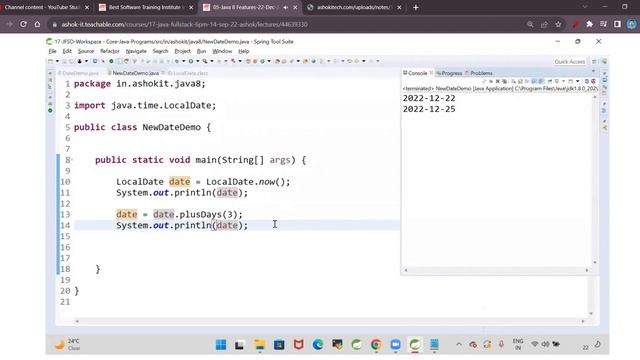The image size is (640, 360).
Task: Open the dropdown beside Display Selected Console
Action: (563, 81)
